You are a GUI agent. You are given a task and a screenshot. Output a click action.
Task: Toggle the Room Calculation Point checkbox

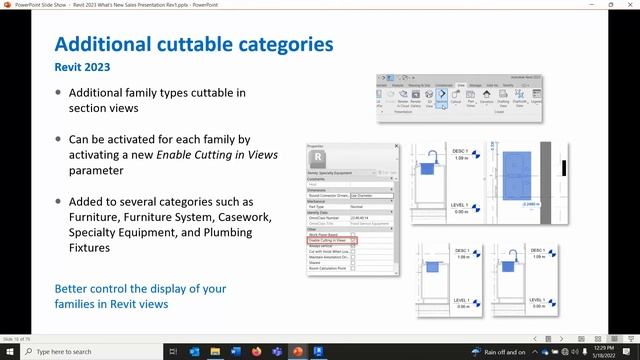353,268
